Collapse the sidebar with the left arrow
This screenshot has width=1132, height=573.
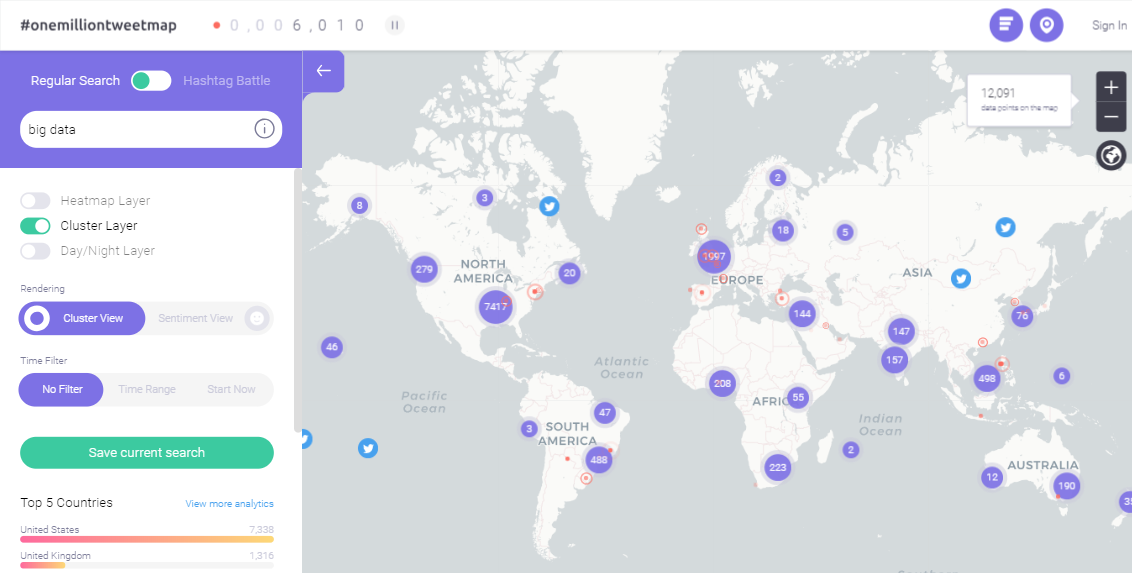pyautogui.click(x=323, y=71)
